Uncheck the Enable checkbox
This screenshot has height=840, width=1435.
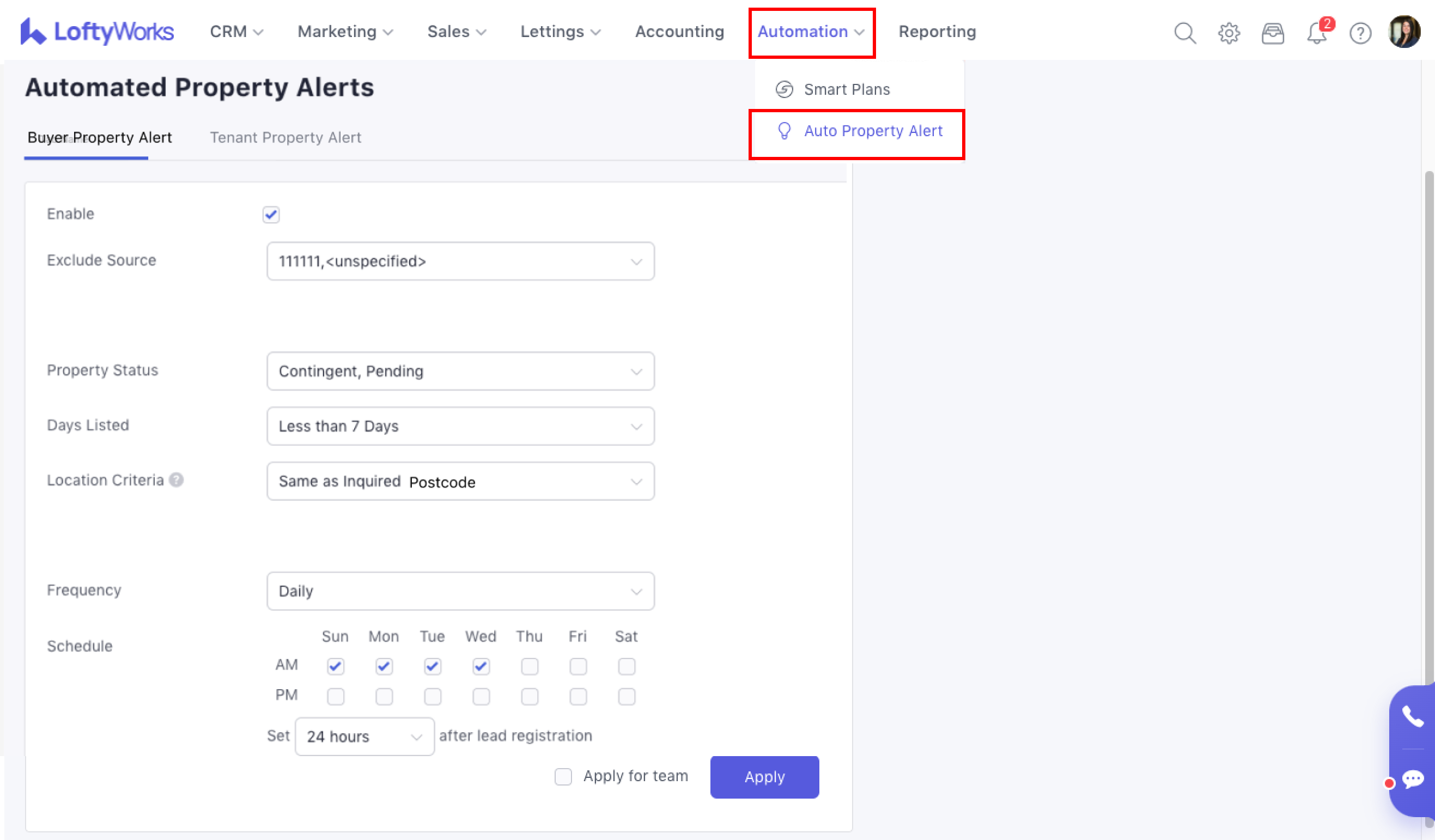point(271,215)
